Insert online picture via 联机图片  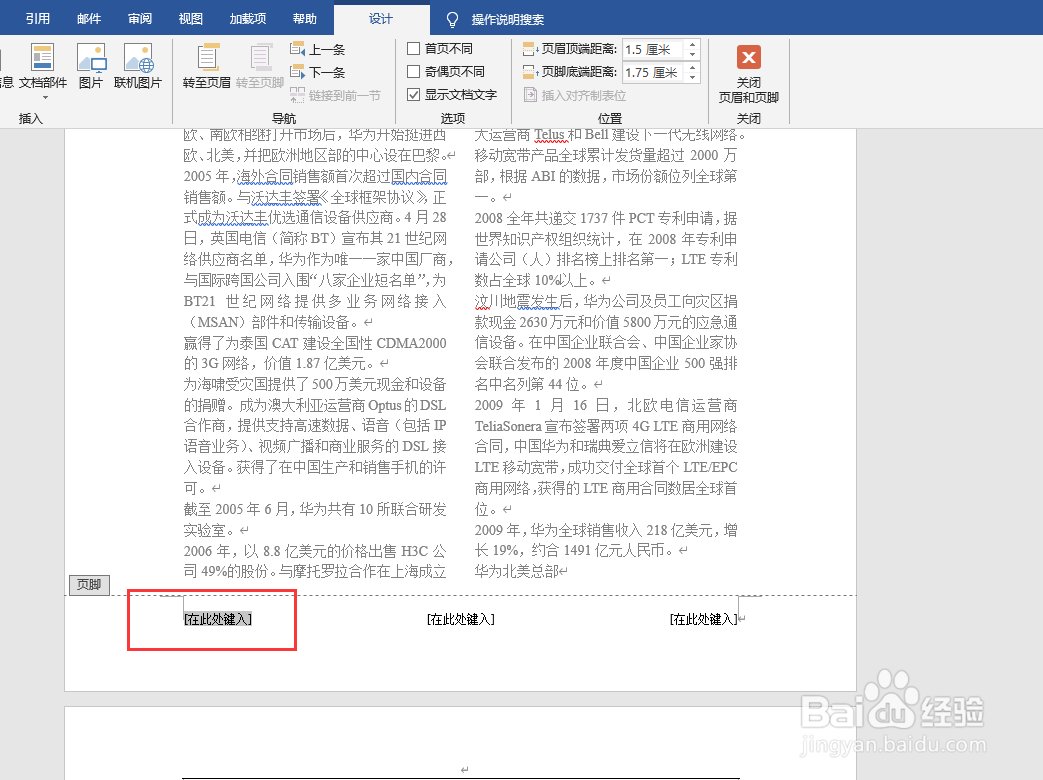tap(138, 66)
